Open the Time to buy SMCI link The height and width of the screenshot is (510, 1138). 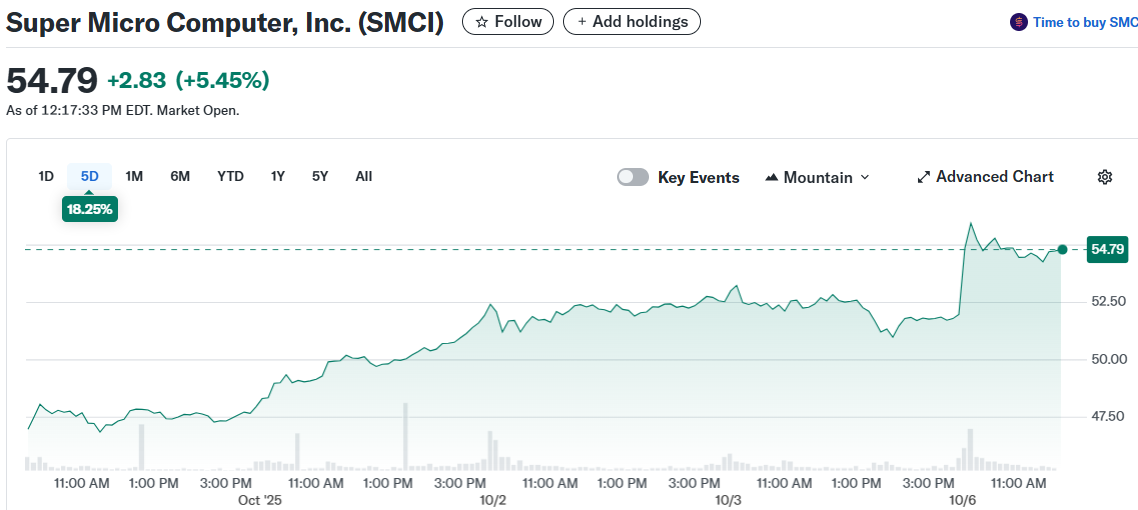1084,22
